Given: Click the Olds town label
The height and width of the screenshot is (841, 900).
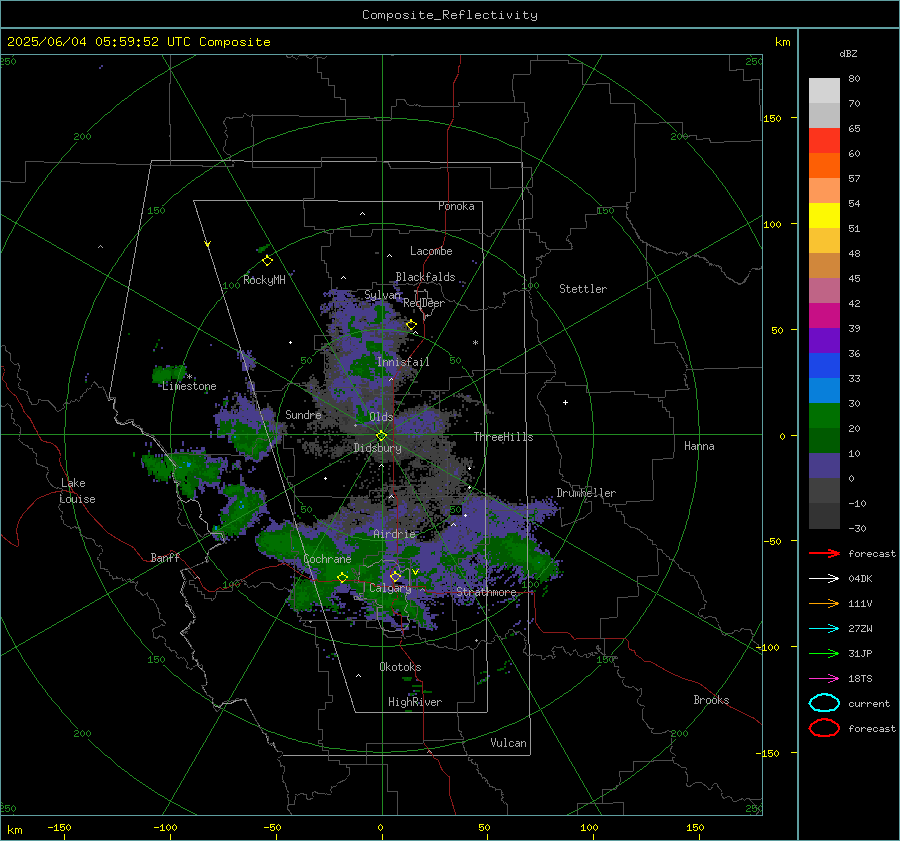Looking at the screenshot, I should (381, 417).
